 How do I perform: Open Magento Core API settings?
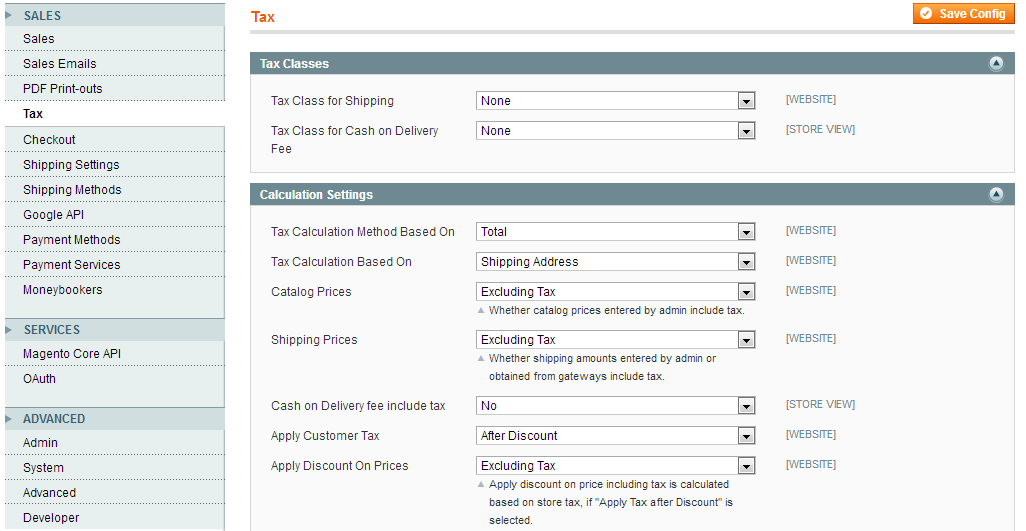pyautogui.click(x=72, y=354)
